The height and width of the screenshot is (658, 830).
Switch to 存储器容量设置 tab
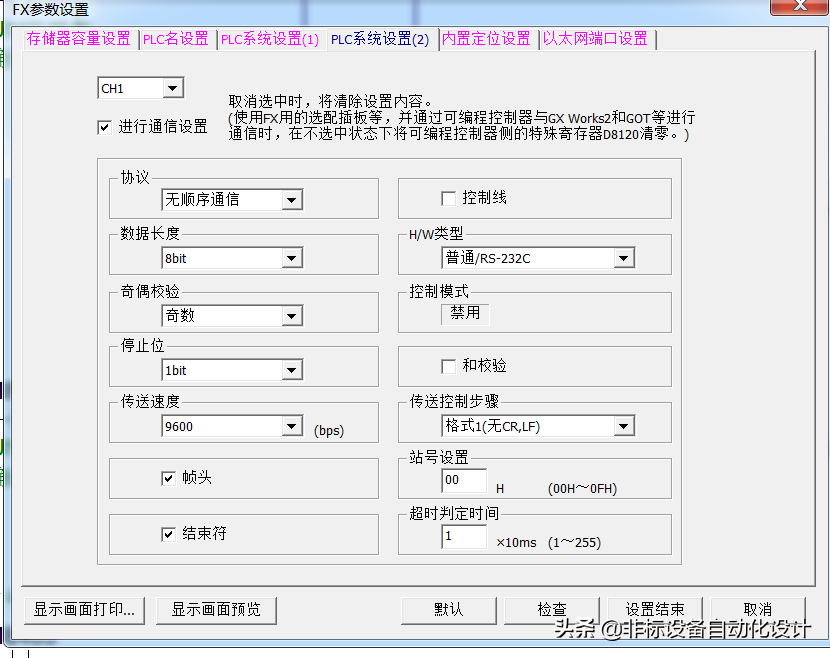(78, 39)
